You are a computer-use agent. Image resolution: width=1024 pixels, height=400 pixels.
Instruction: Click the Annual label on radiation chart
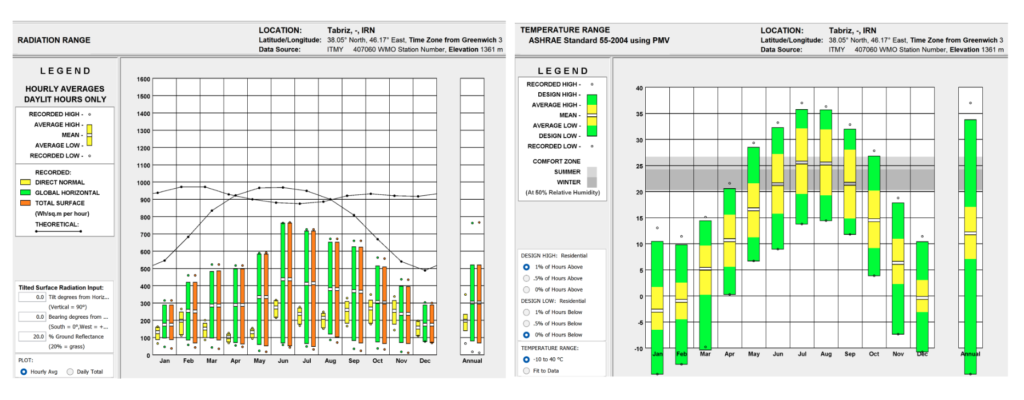(472, 361)
